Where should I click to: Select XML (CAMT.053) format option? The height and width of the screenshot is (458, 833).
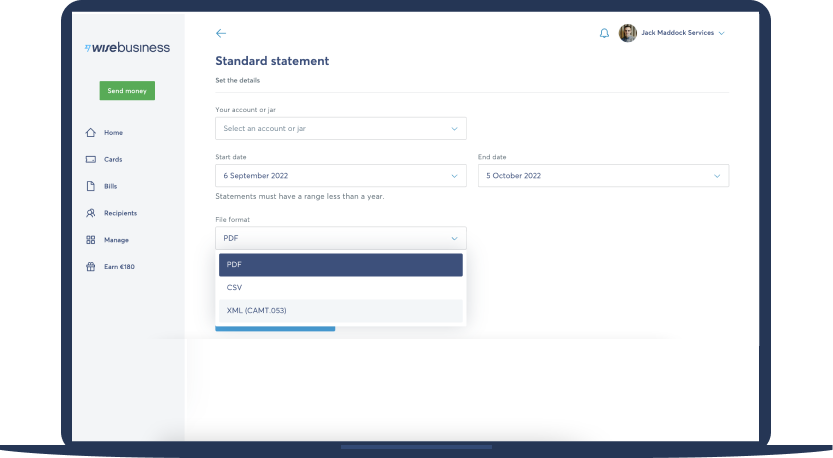click(340, 310)
